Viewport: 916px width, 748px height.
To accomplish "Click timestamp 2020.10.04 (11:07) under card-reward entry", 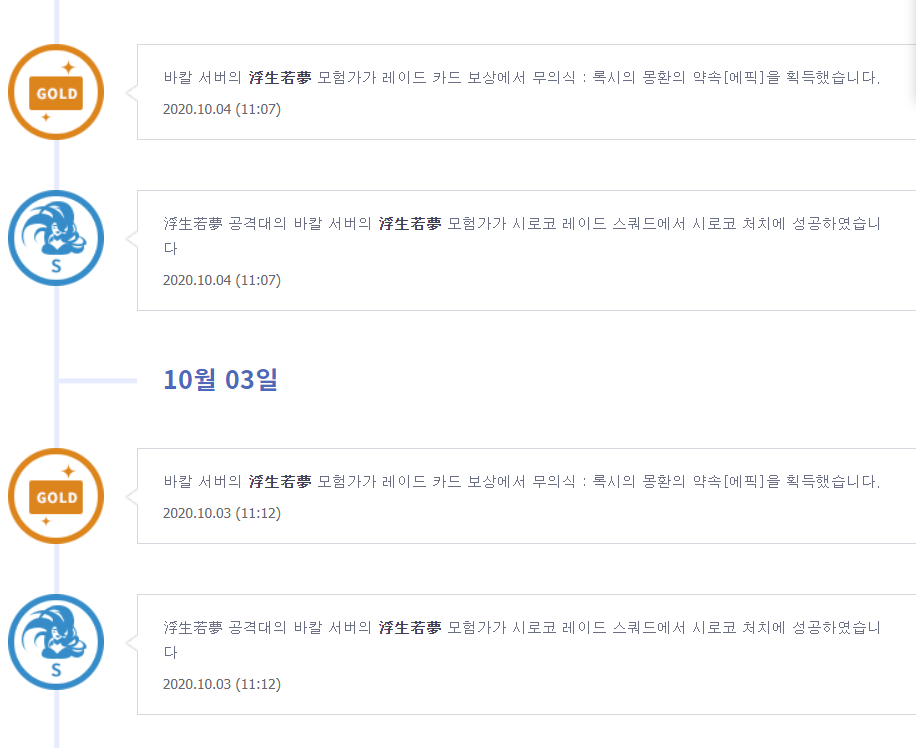I will click(222, 109).
